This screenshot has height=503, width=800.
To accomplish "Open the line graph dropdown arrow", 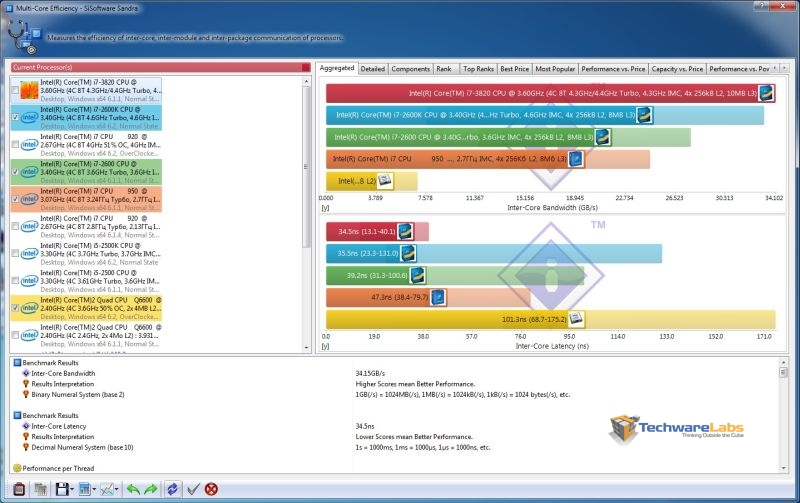I will click(117, 490).
